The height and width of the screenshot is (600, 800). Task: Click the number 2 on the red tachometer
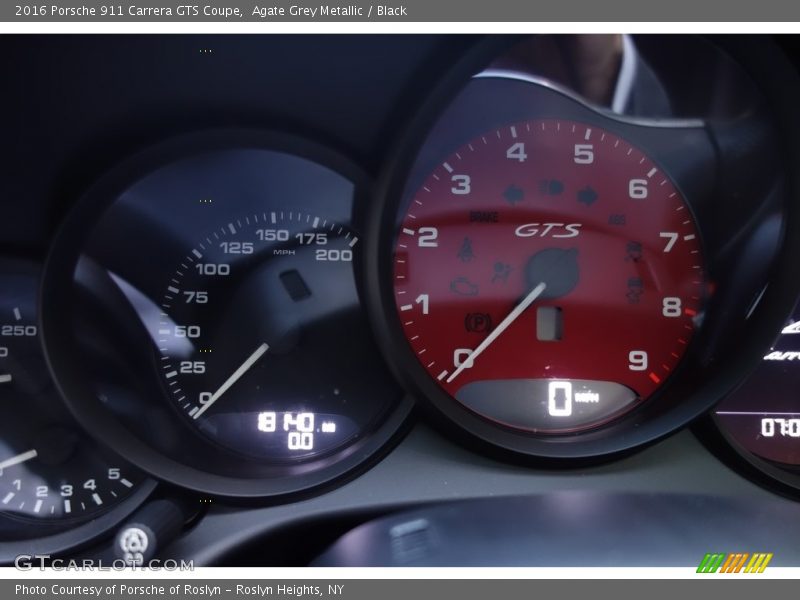[428, 237]
